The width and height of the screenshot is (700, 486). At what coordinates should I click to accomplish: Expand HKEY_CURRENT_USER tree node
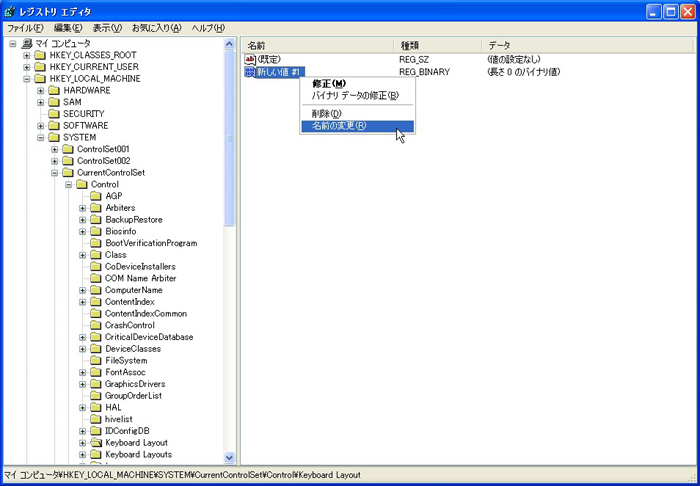[x=27, y=67]
